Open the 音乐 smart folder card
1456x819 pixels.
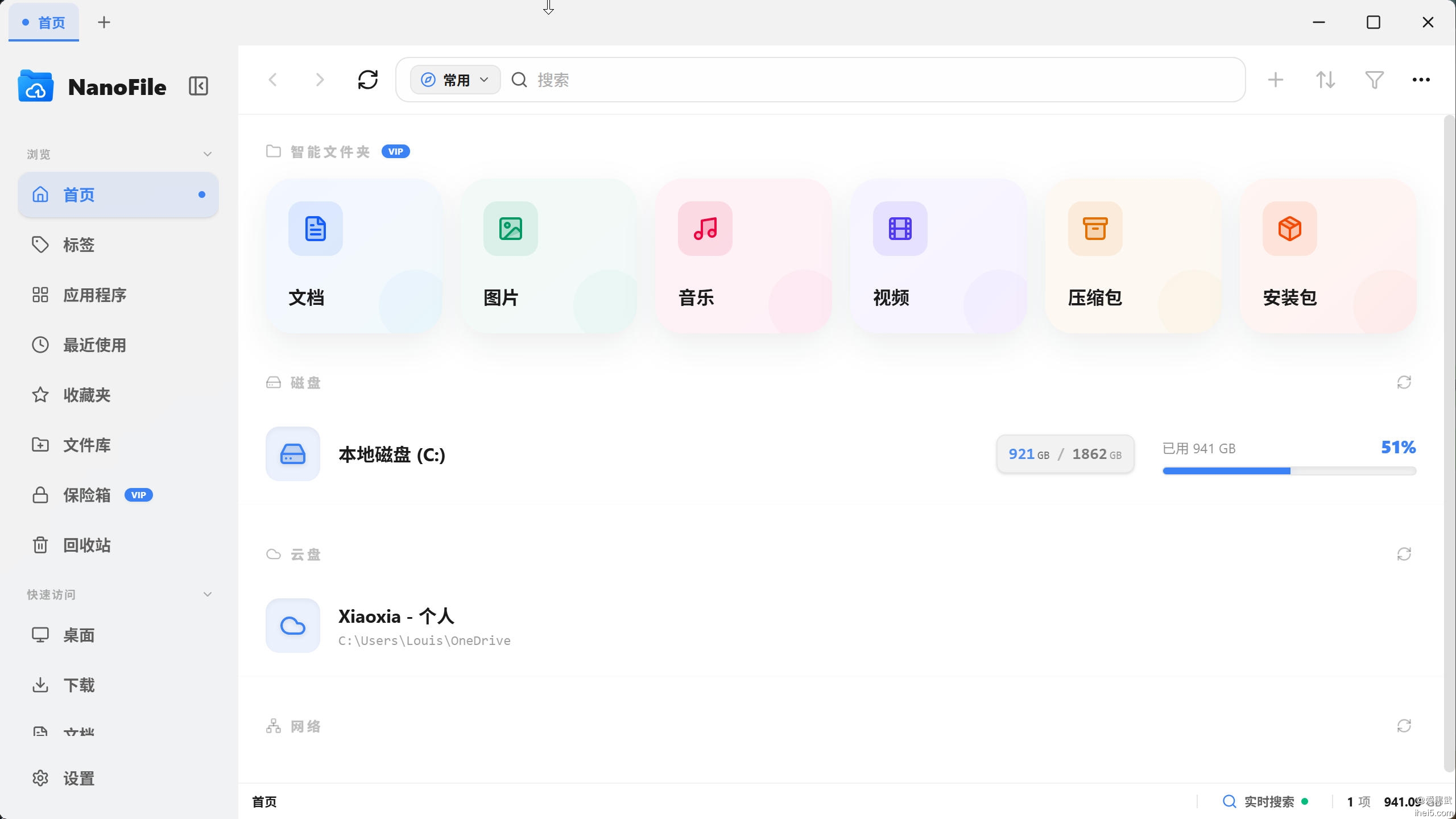click(743, 256)
